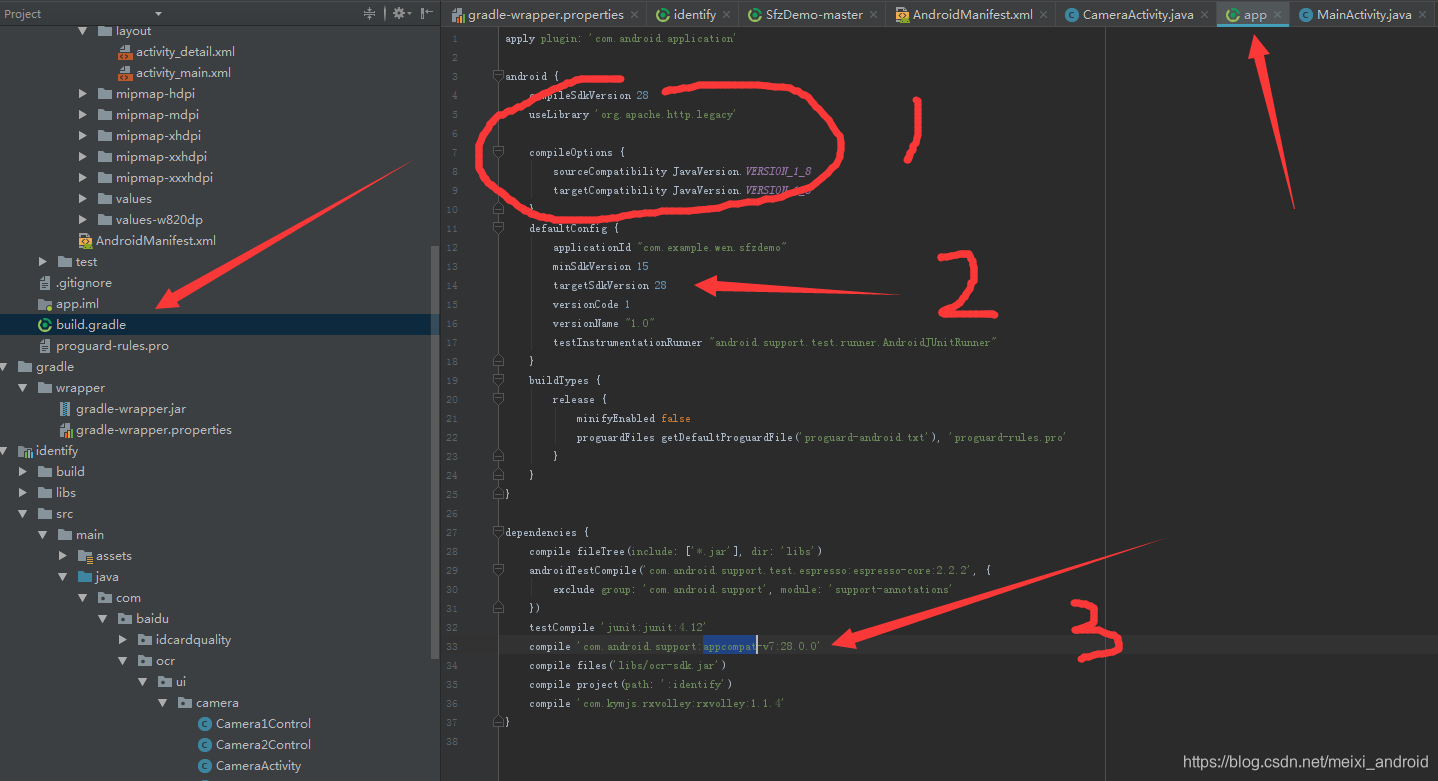Click the assets folder icon
1438x781 pixels.
85,556
